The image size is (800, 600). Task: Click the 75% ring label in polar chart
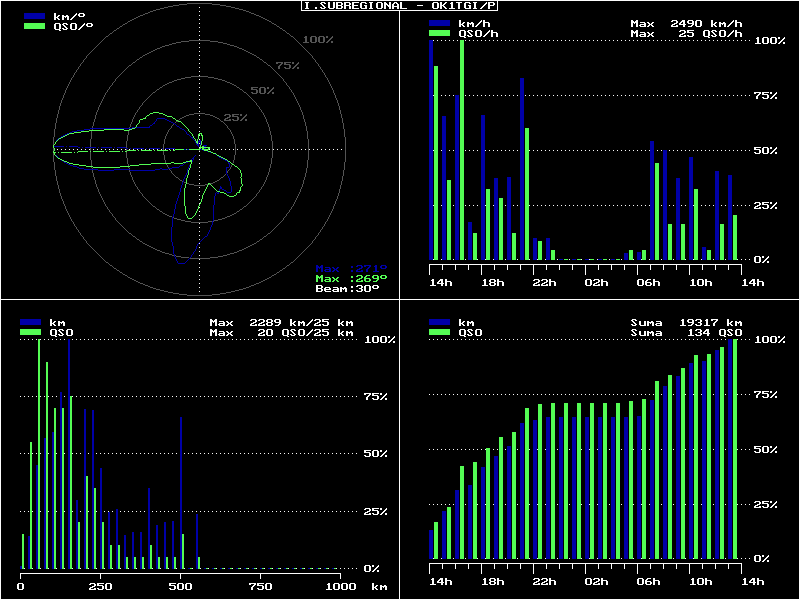click(x=288, y=66)
